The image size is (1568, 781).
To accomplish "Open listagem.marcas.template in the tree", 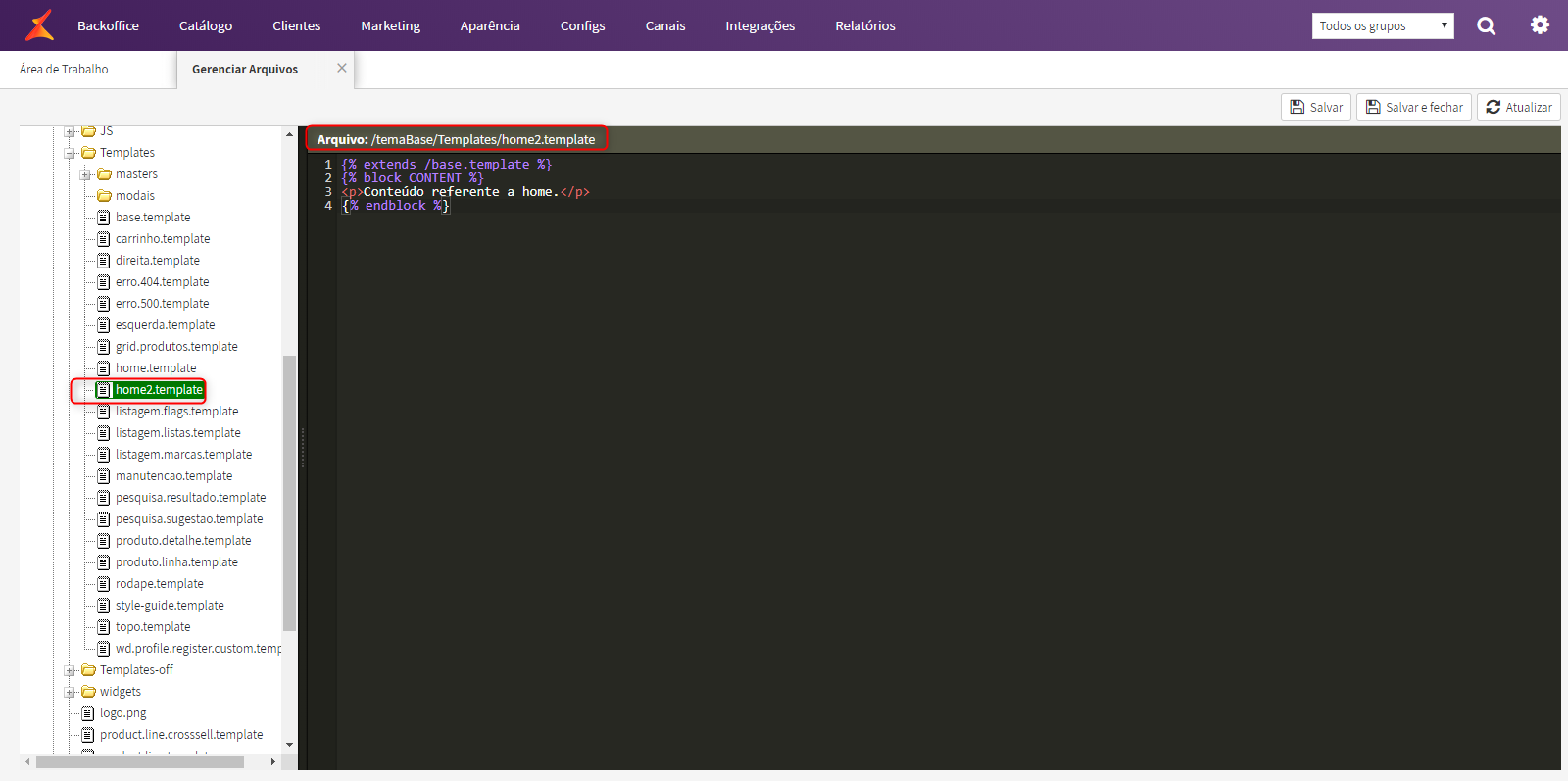I will [183, 455].
